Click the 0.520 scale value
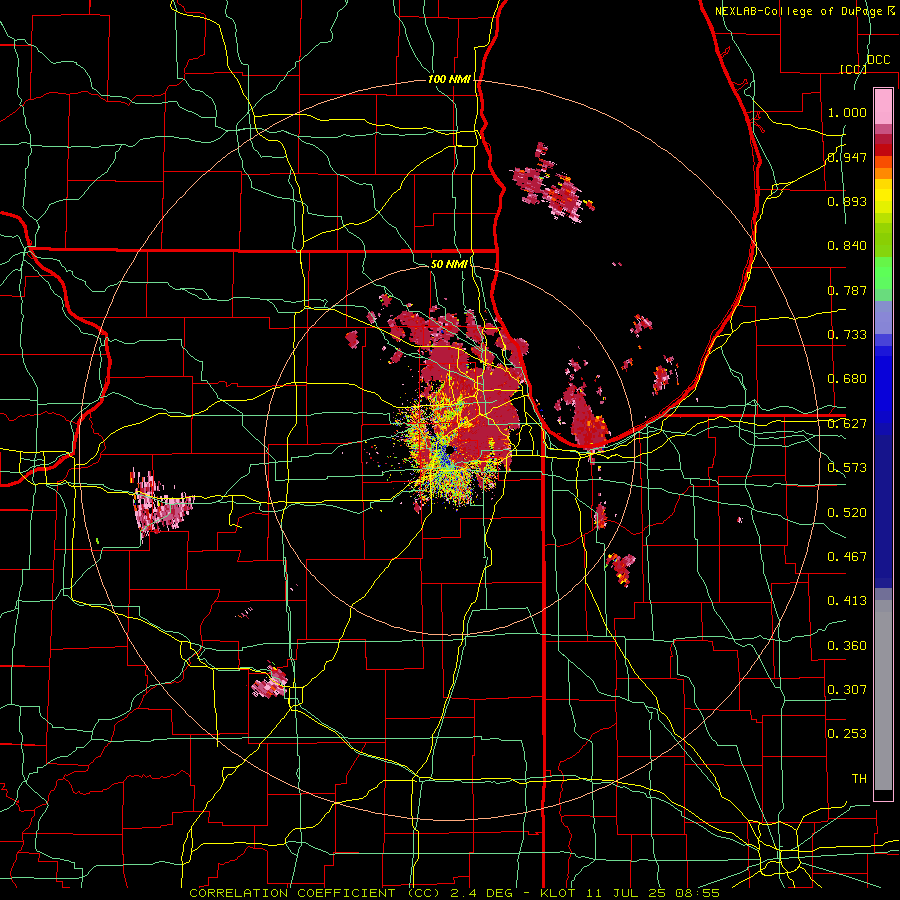Screen dimensions: 900x900 point(847,513)
